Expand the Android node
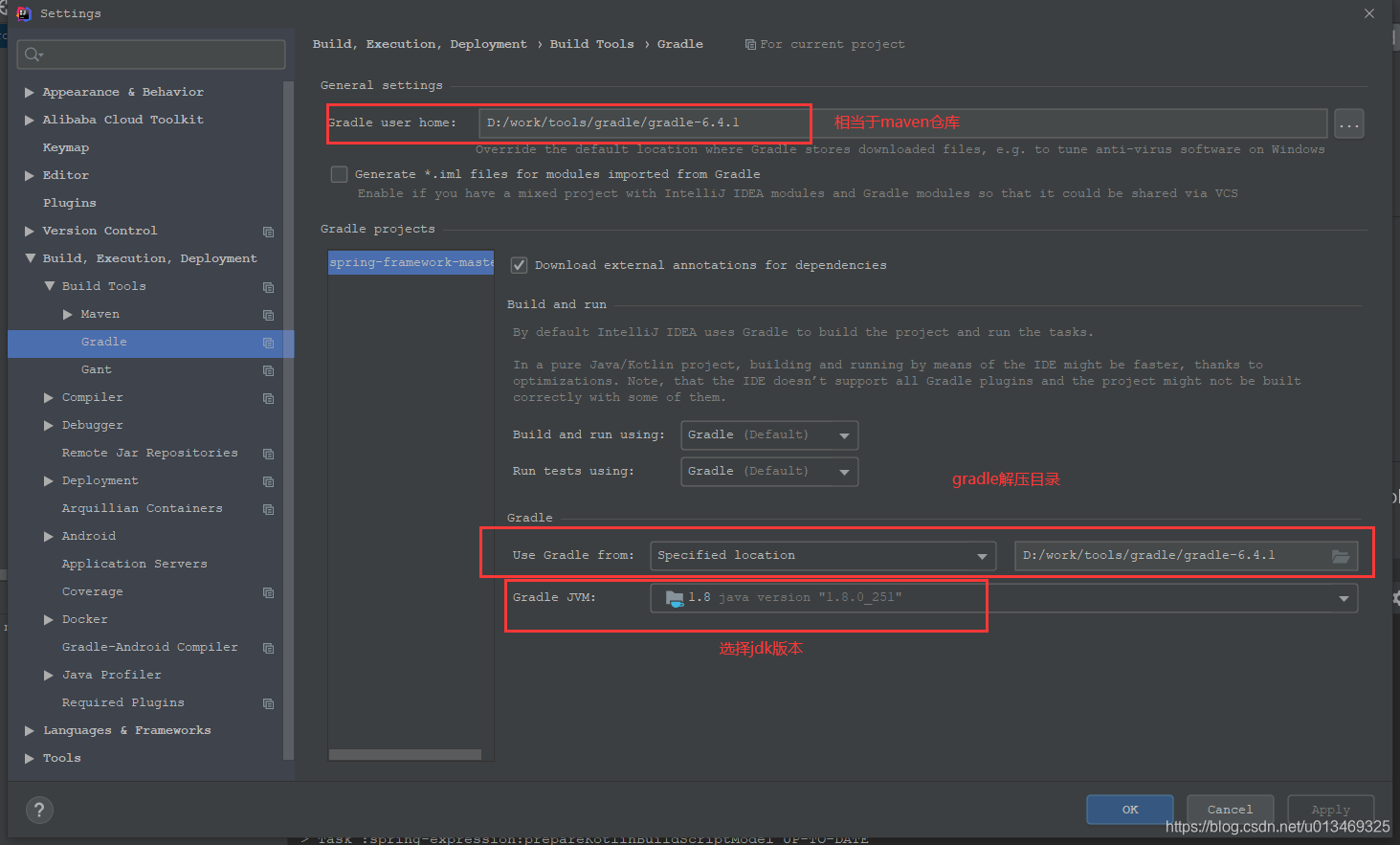Screen dimensions: 1400x845 [x=49, y=537]
